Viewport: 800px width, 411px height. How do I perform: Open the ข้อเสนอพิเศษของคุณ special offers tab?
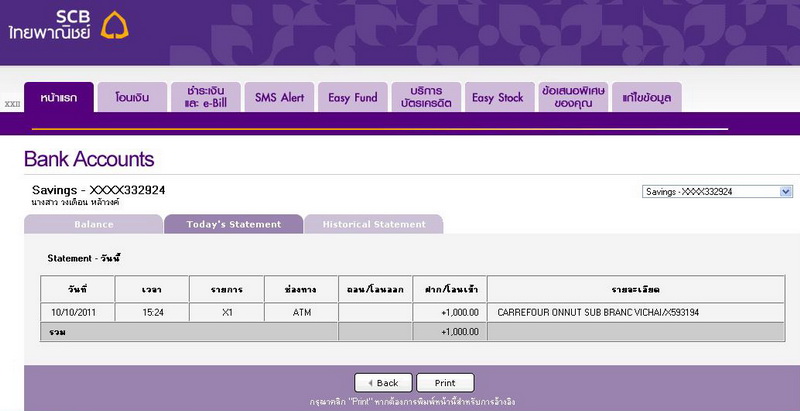574,97
